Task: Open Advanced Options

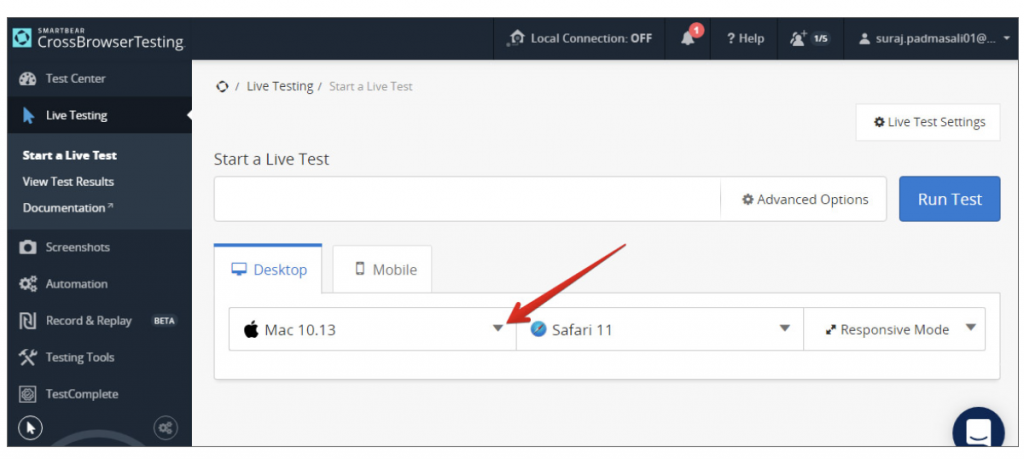Action: (804, 199)
